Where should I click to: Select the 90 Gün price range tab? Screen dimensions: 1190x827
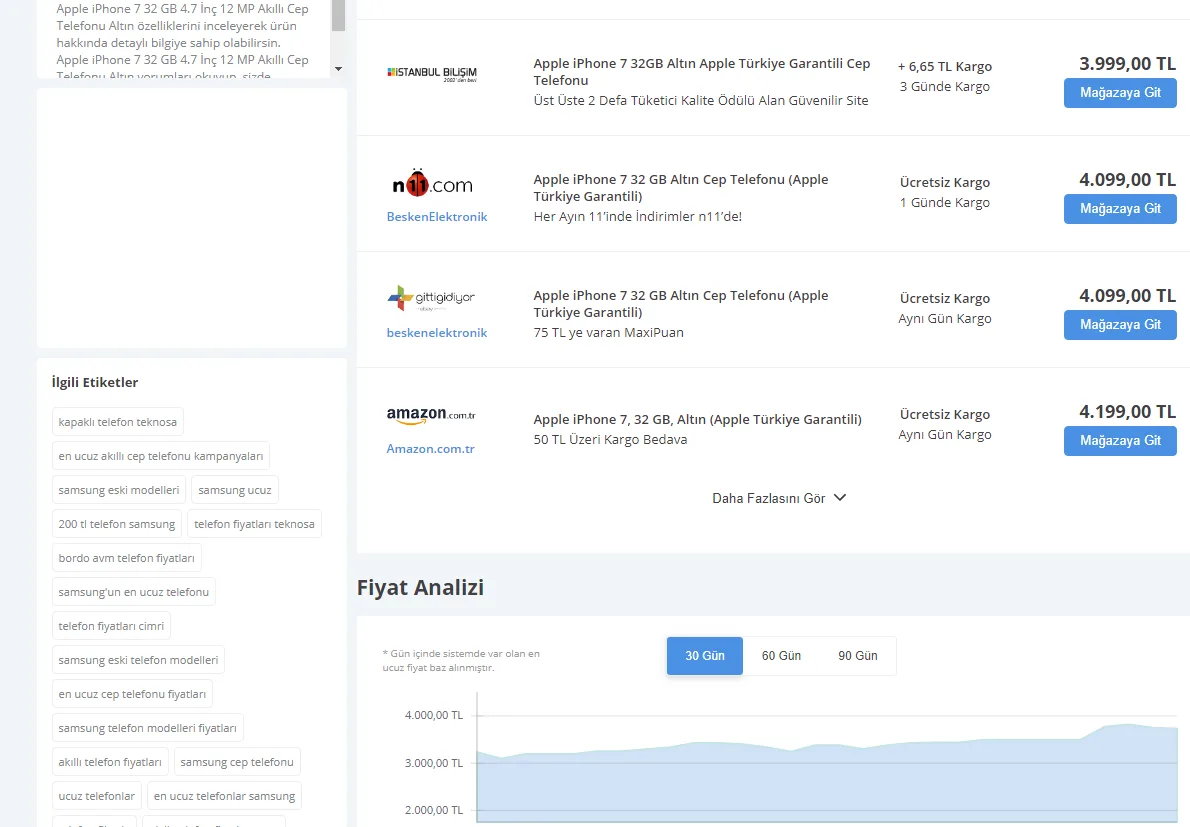[858, 656]
